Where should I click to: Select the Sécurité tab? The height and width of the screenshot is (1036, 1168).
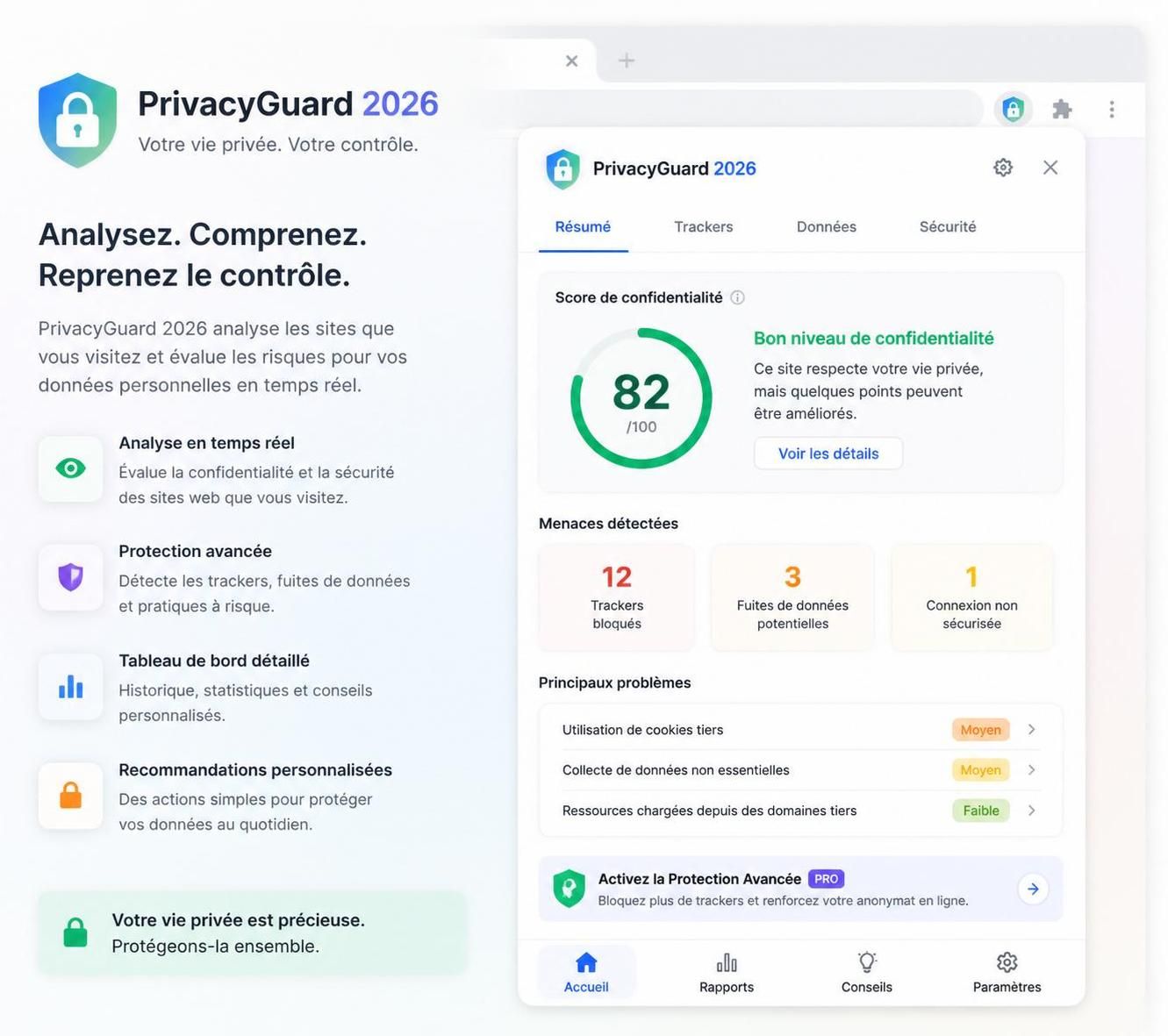[x=948, y=227]
